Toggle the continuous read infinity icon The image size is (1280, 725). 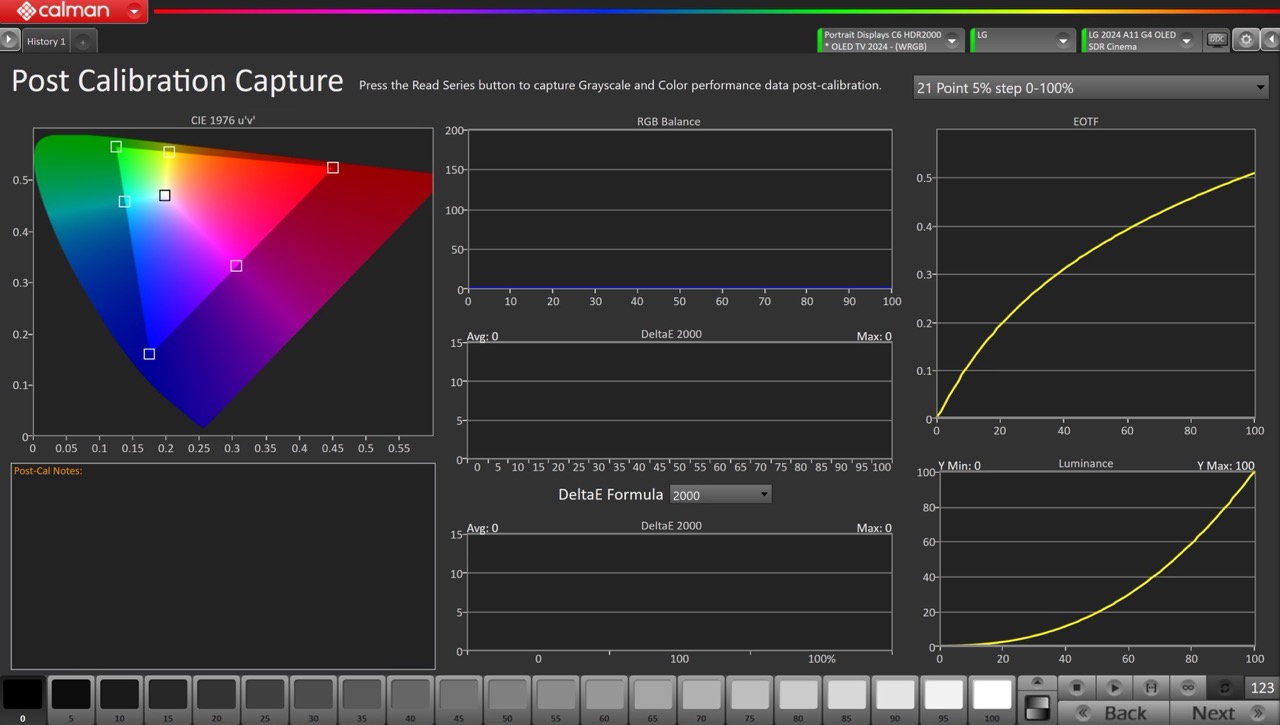click(1188, 688)
